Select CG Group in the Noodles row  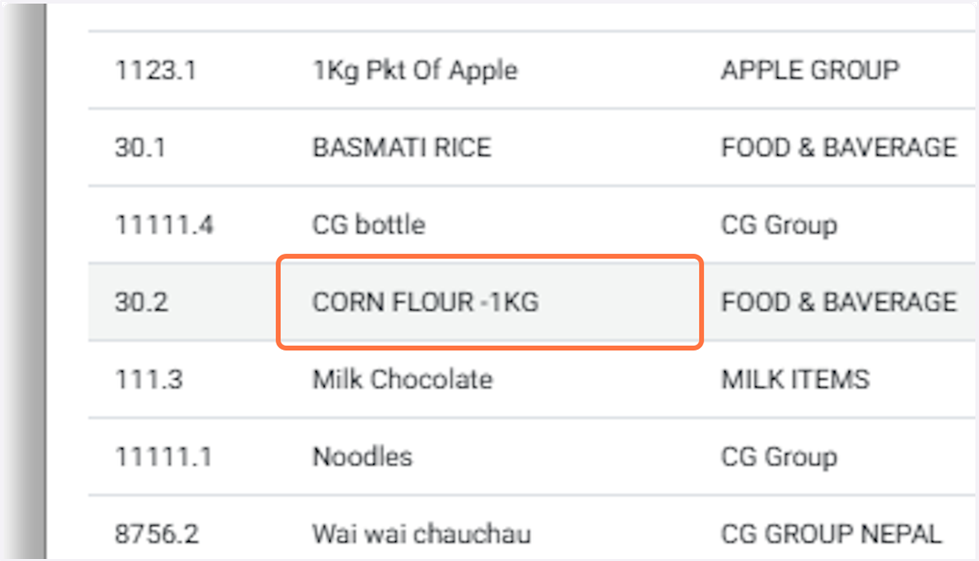[778, 457]
